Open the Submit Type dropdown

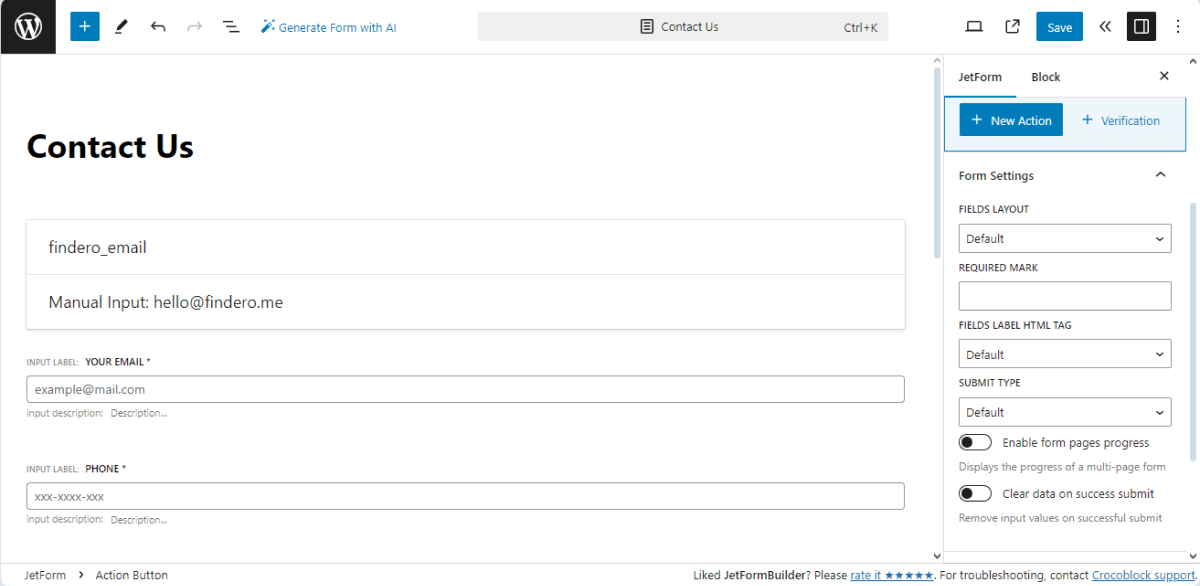[x=1064, y=411]
